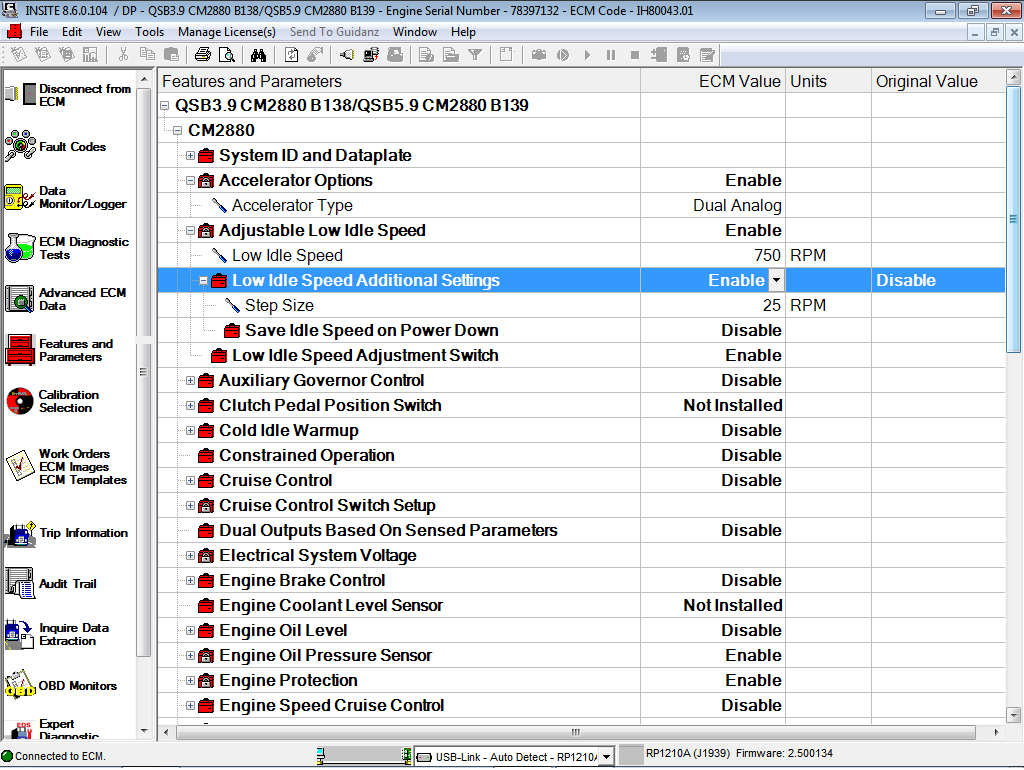
Task: Open the Manage License(s) menu
Action: 227,32
